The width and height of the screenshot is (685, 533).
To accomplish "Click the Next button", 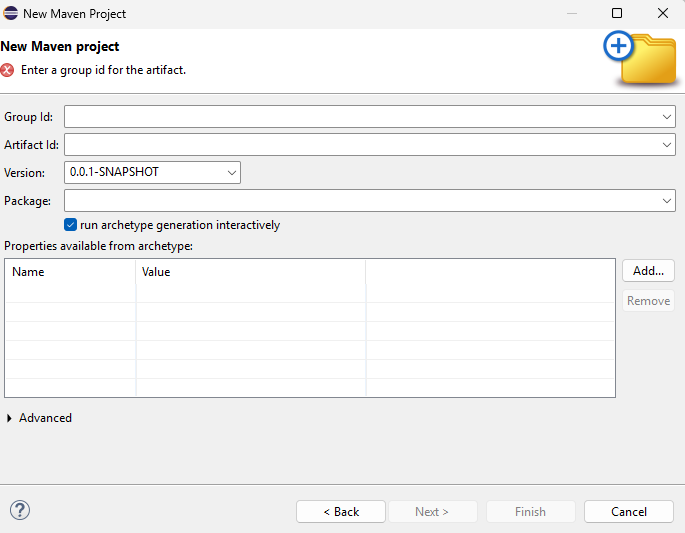I will [x=432, y=512].
